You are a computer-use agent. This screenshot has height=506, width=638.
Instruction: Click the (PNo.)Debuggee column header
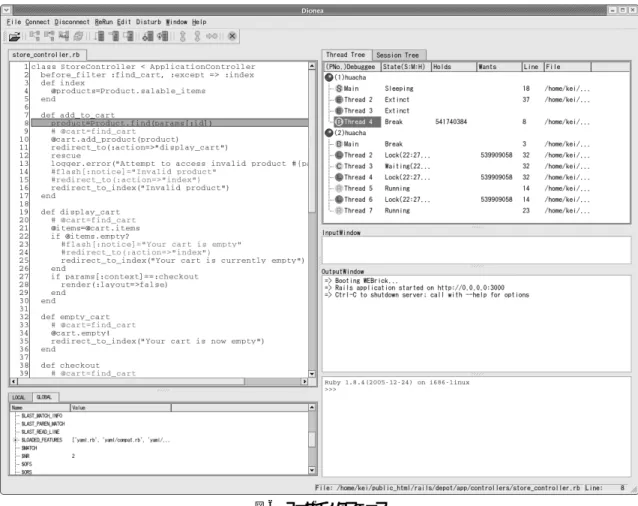coord(352,67)
